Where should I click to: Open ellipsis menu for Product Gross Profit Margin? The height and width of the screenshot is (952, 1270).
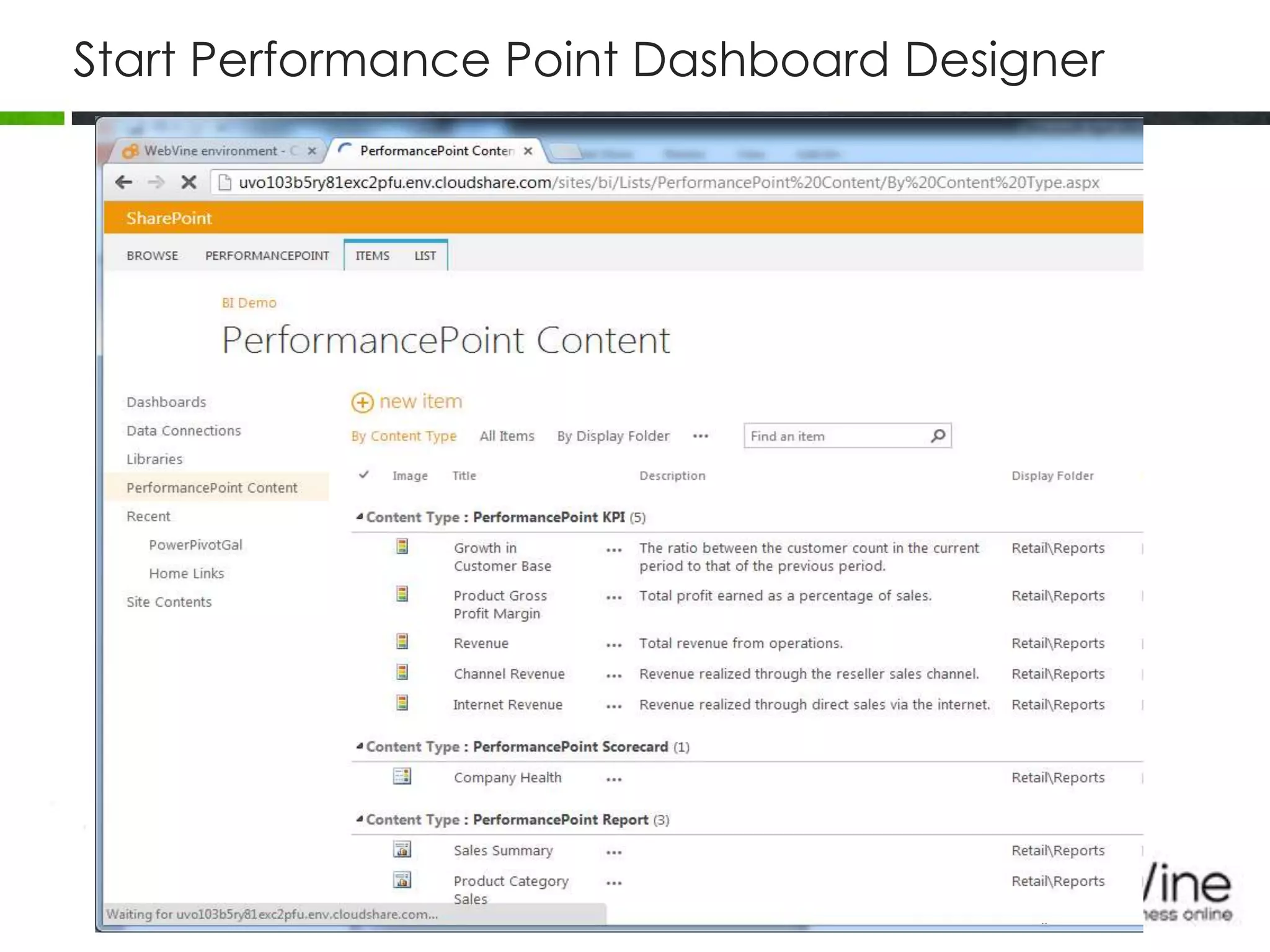click(614, 598)
